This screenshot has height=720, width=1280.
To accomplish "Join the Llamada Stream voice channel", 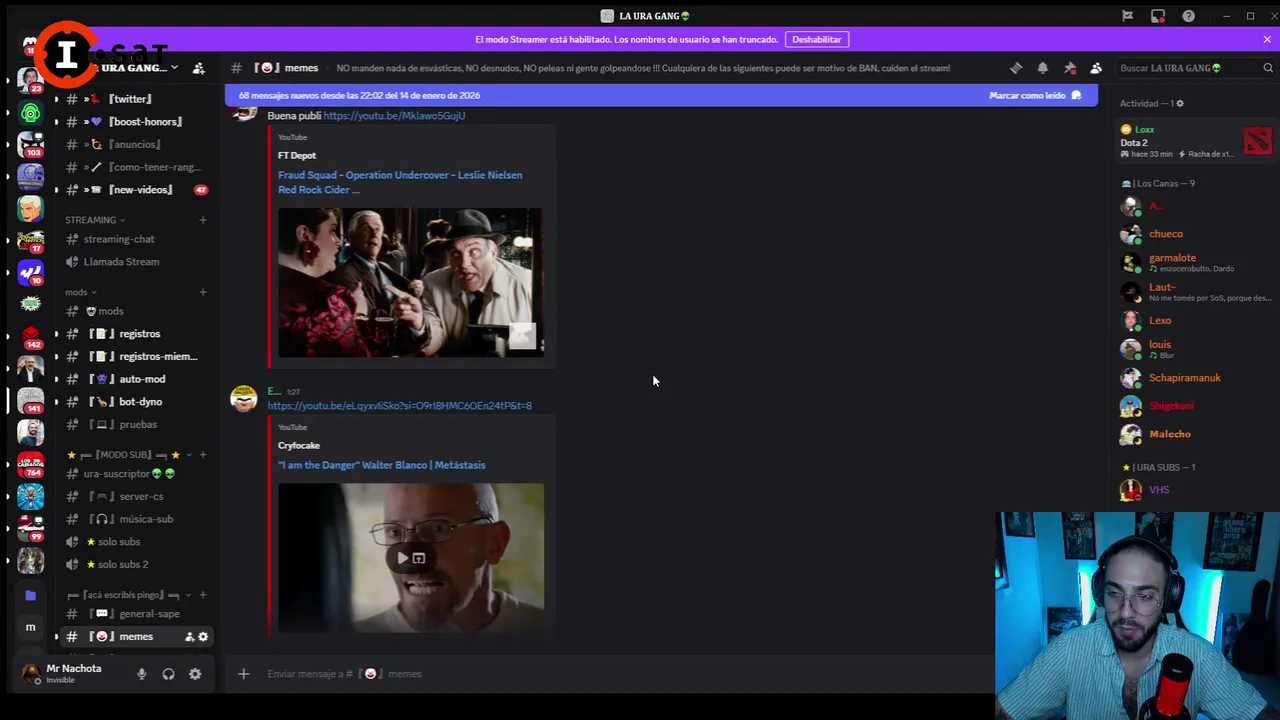I will pyautogui.click(x=121, y=262).
